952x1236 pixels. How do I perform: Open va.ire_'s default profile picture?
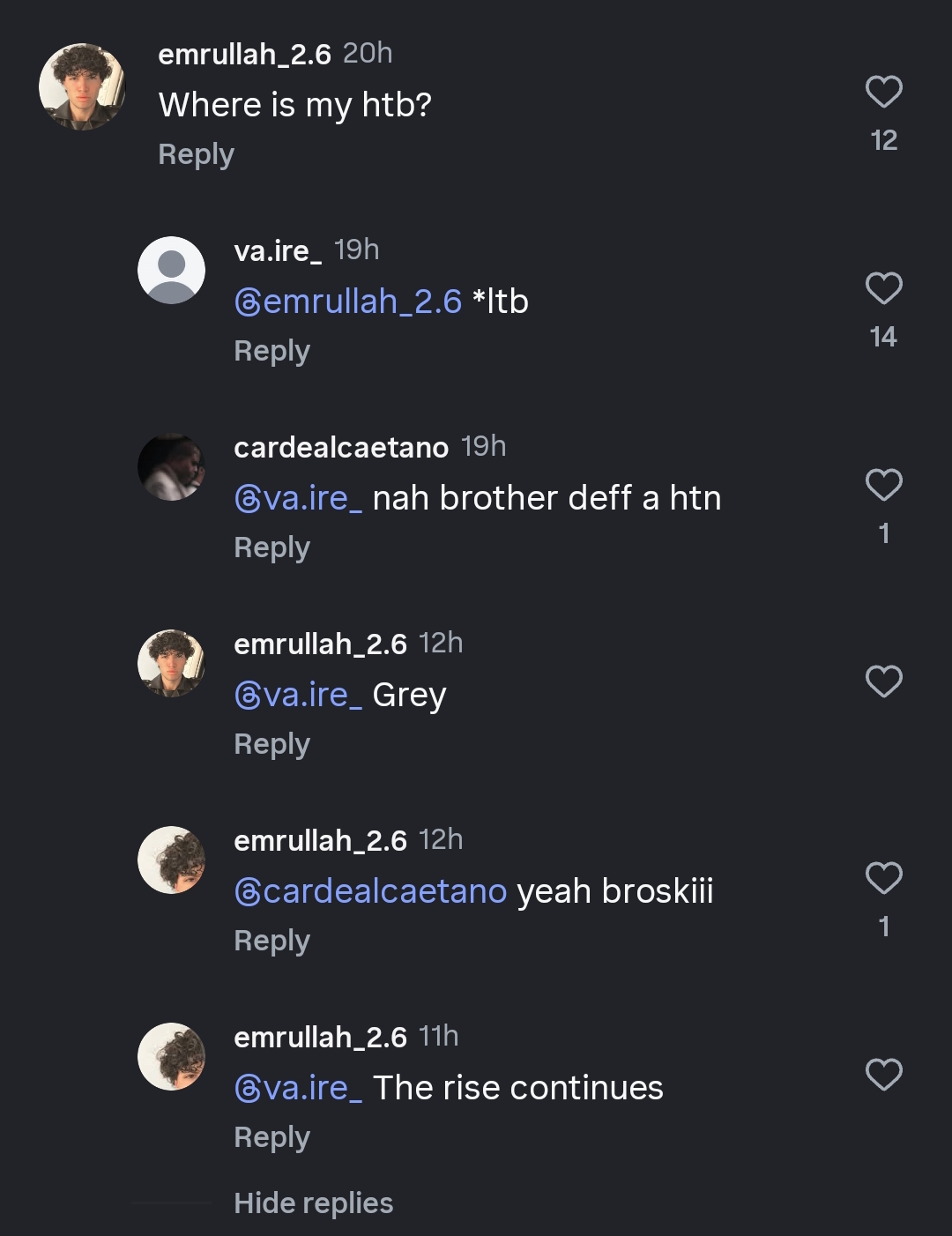171,270
